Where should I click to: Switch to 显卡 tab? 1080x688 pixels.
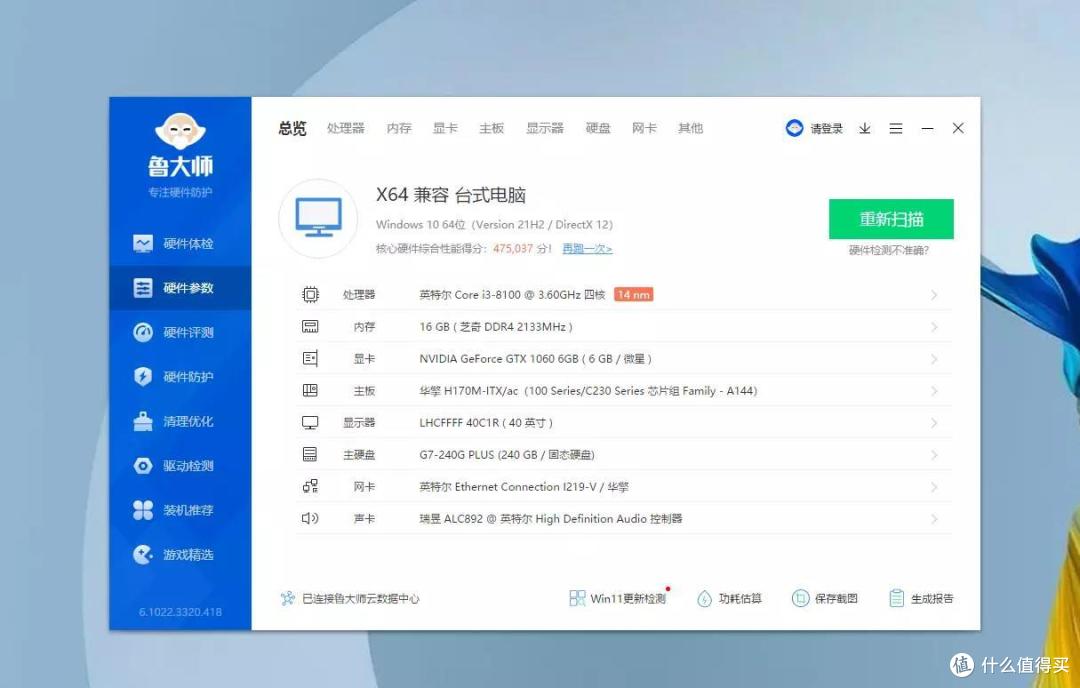coord(445,128)
